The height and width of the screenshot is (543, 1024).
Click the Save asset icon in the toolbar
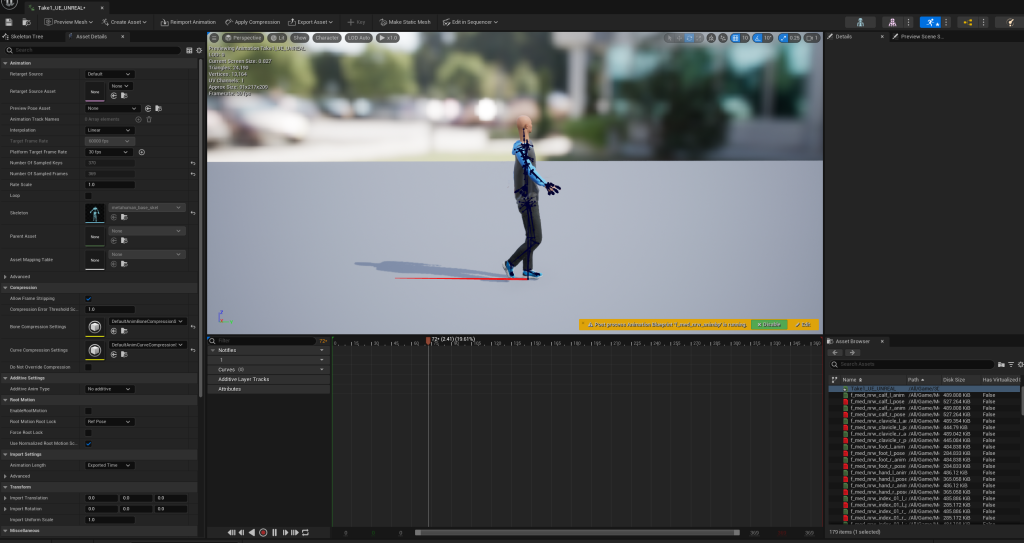tap(8, 22)
